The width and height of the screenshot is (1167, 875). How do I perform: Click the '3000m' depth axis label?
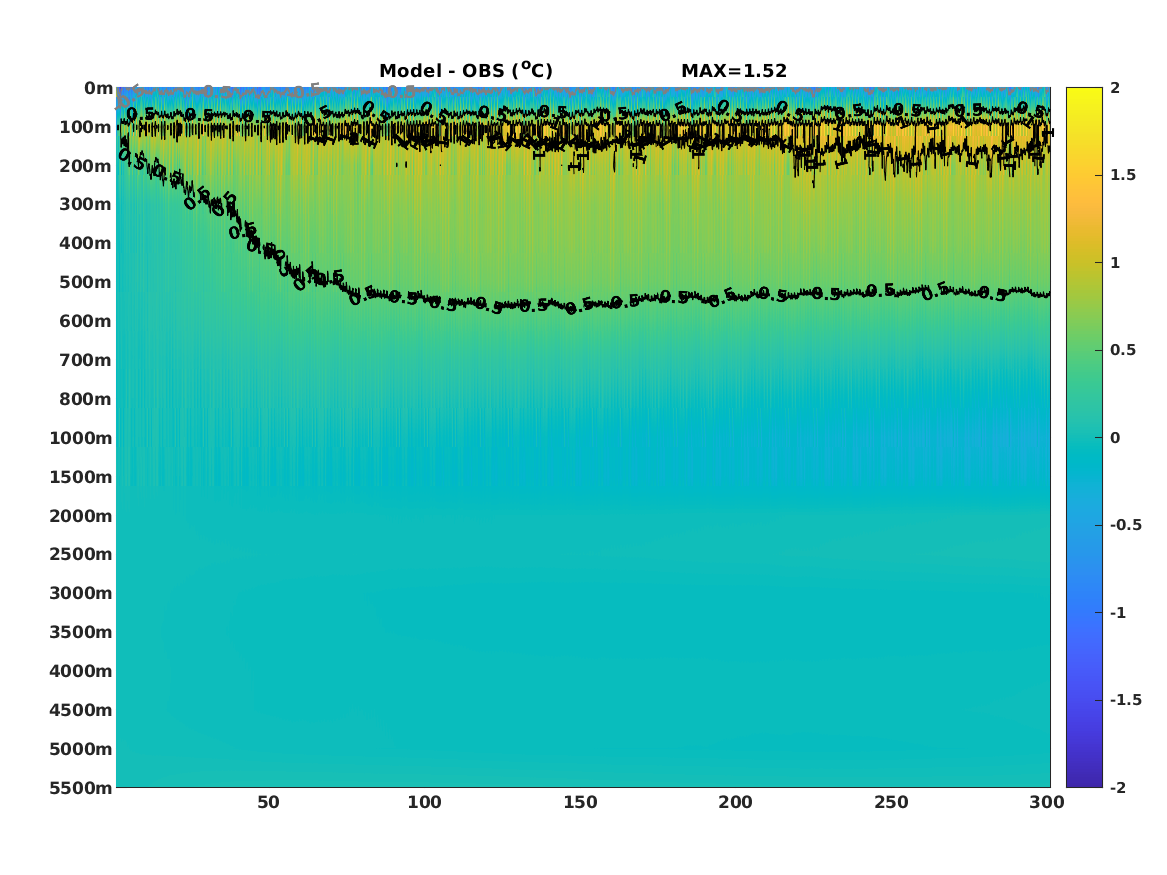(81, 593)
